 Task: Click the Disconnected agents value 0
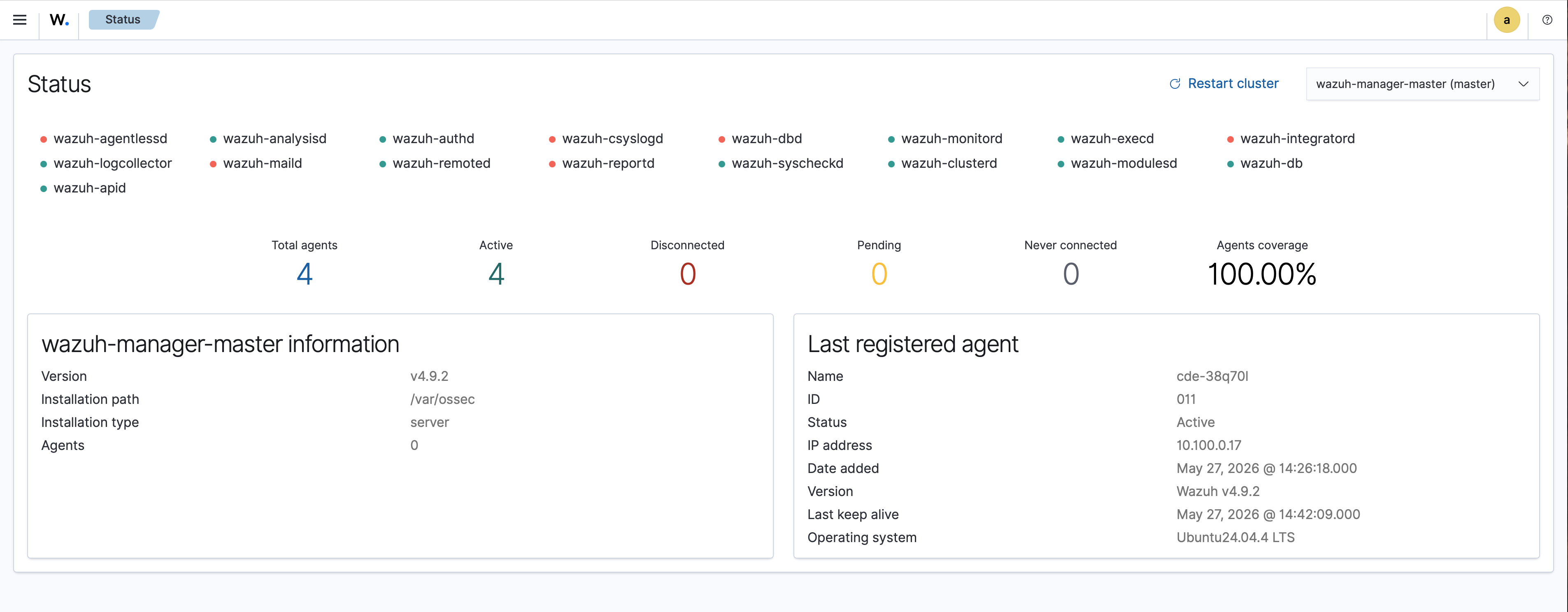(688, 274)
